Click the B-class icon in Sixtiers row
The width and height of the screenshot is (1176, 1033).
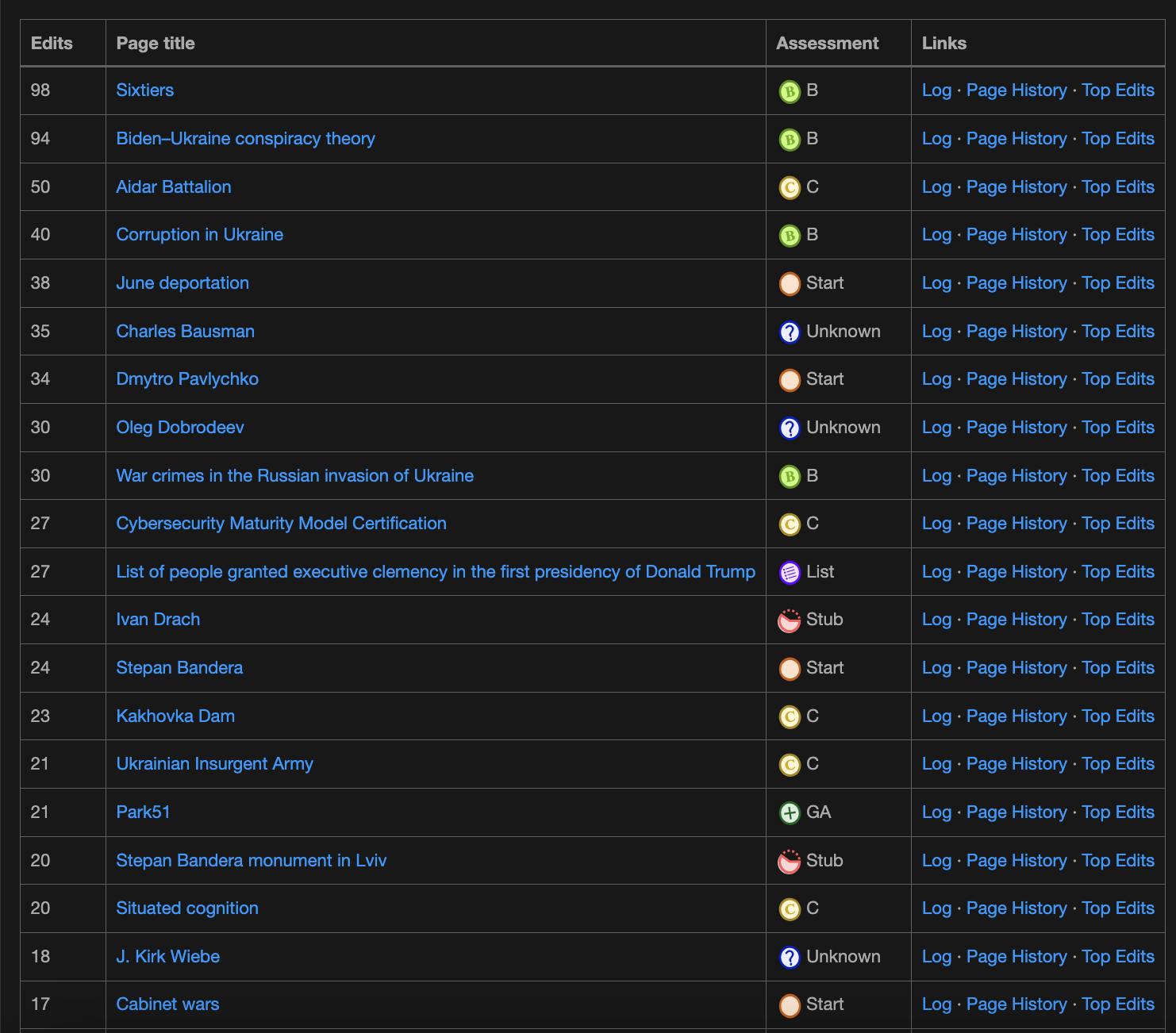[789, 91]
